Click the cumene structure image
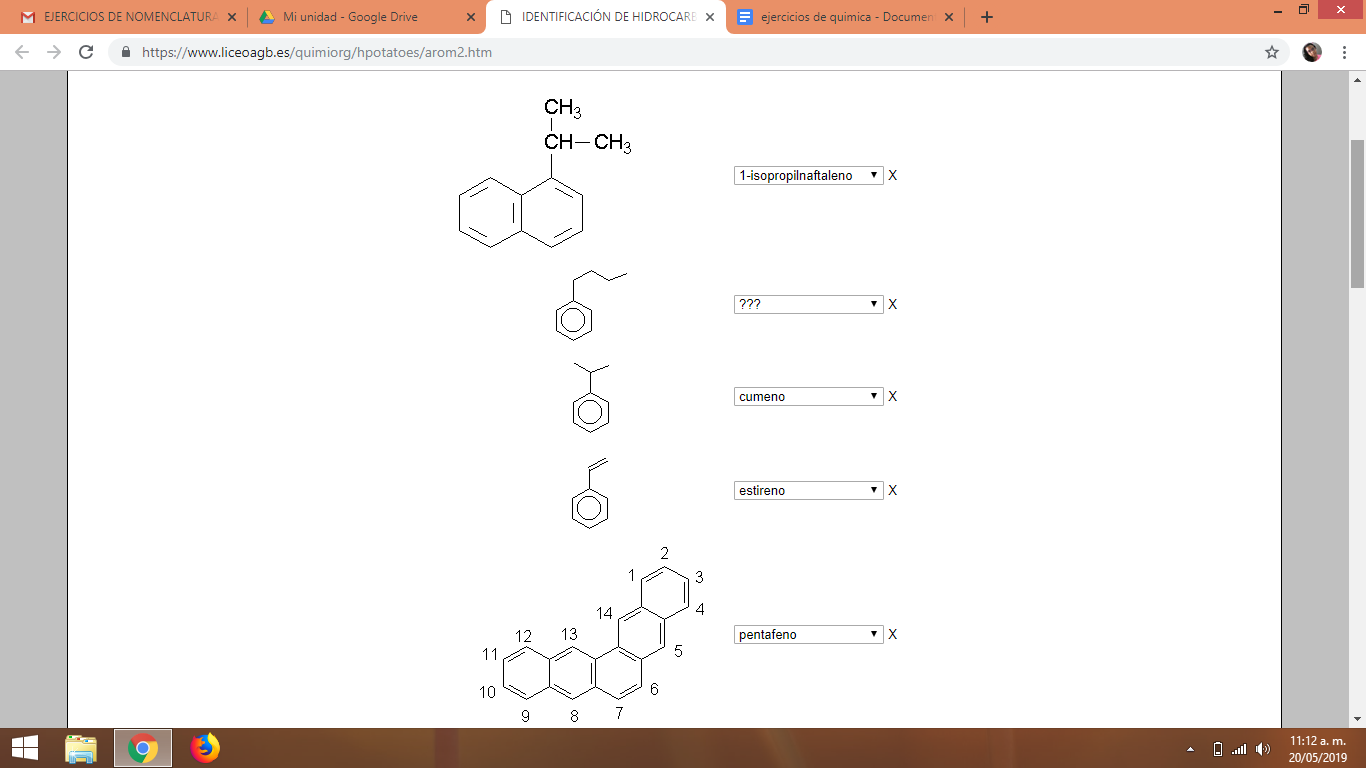 coord(590,397)
